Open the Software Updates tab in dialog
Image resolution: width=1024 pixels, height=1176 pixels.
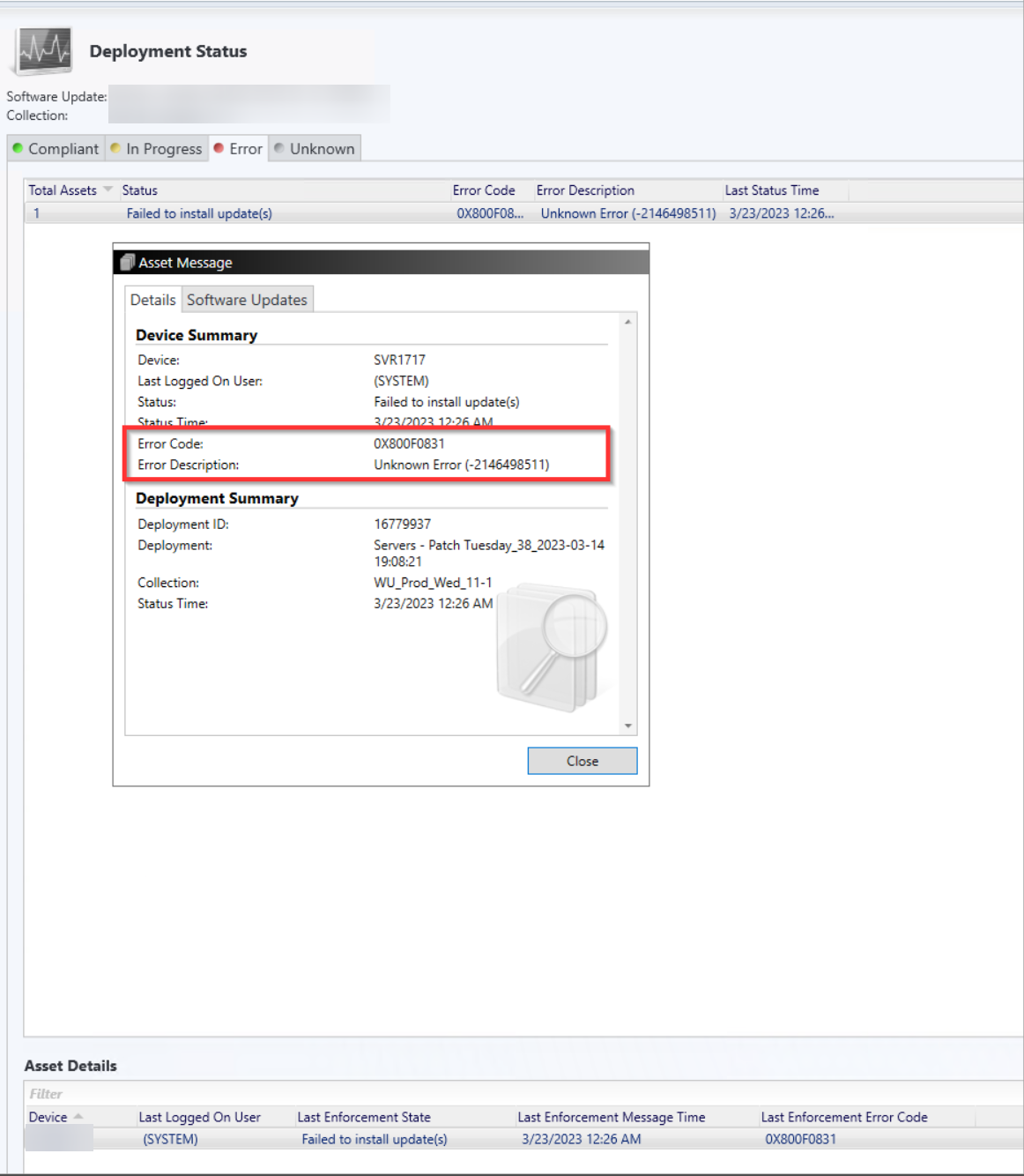pos(247,300)
